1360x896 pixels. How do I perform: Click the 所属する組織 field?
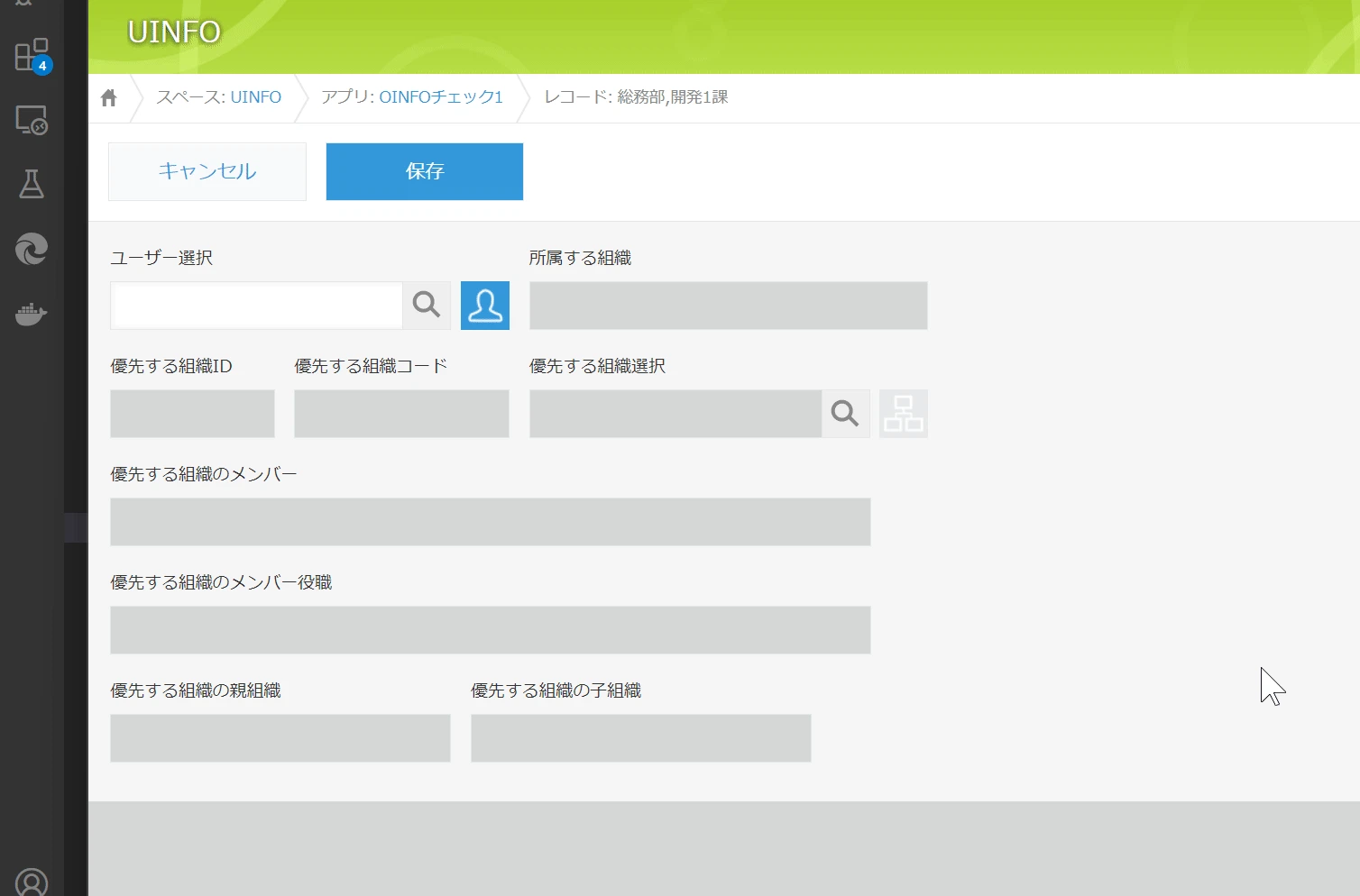[729, 305]
